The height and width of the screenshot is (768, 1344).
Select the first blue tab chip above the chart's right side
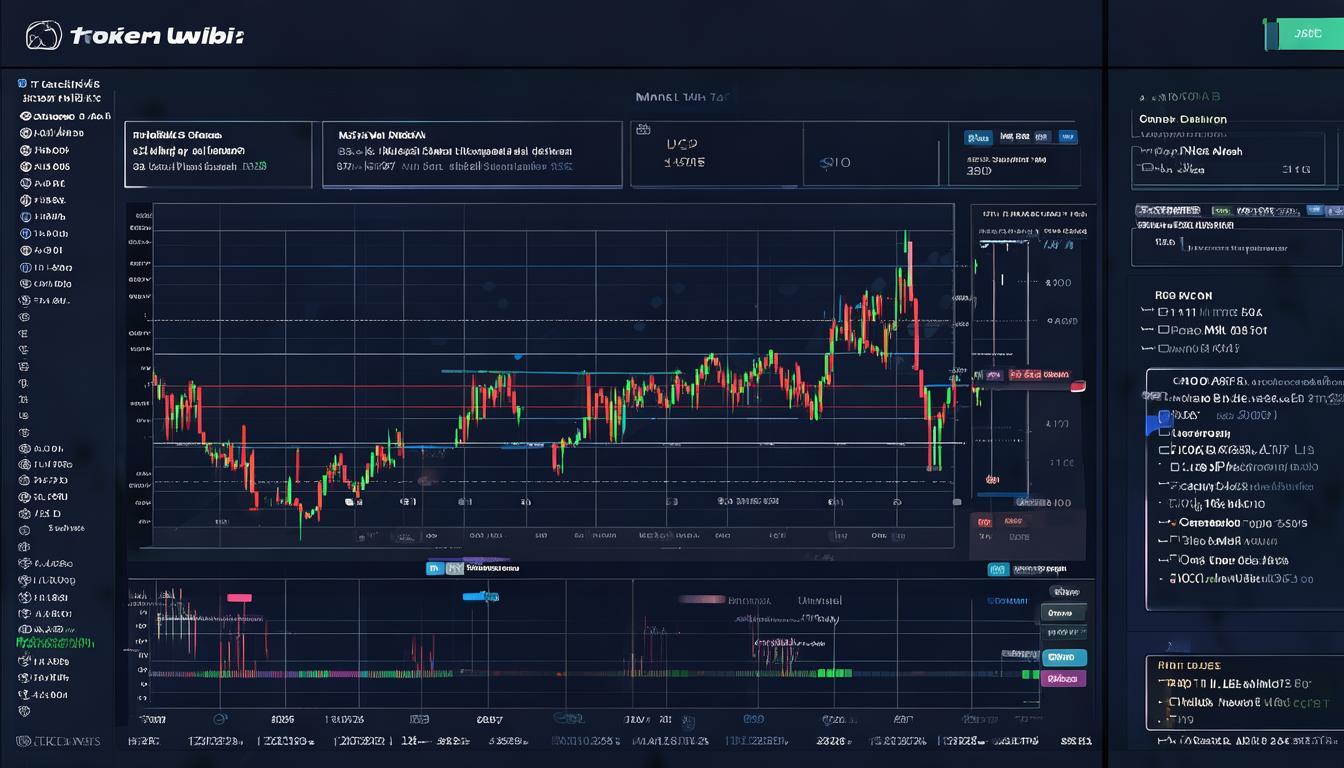click(x=977, y=137)
